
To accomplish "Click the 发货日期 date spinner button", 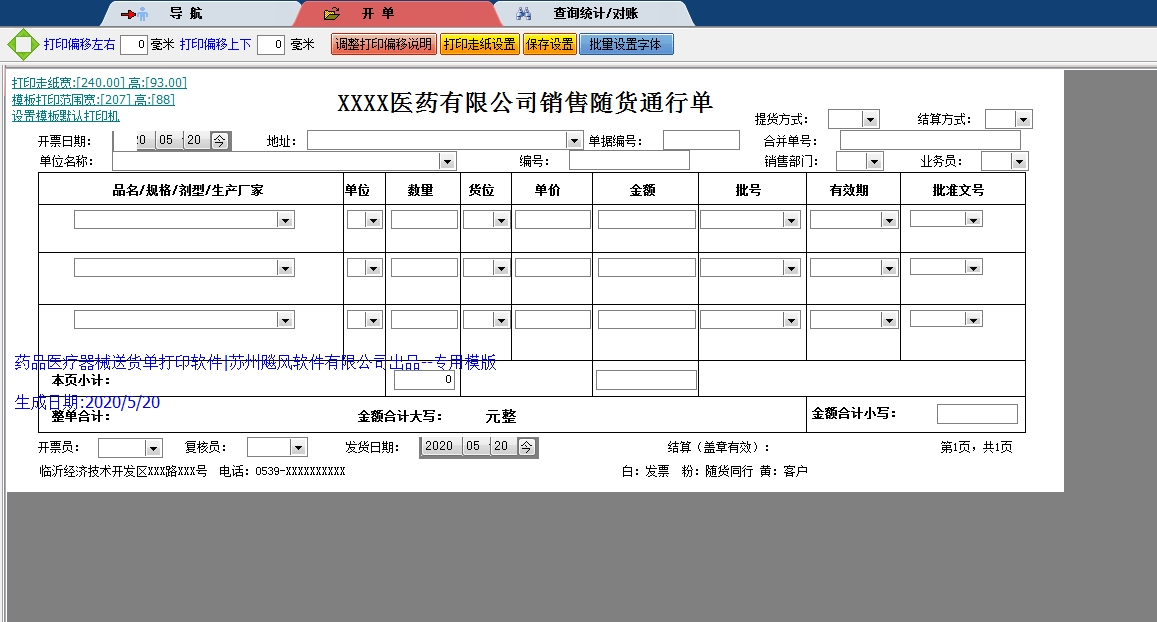I will coord(526,447).
